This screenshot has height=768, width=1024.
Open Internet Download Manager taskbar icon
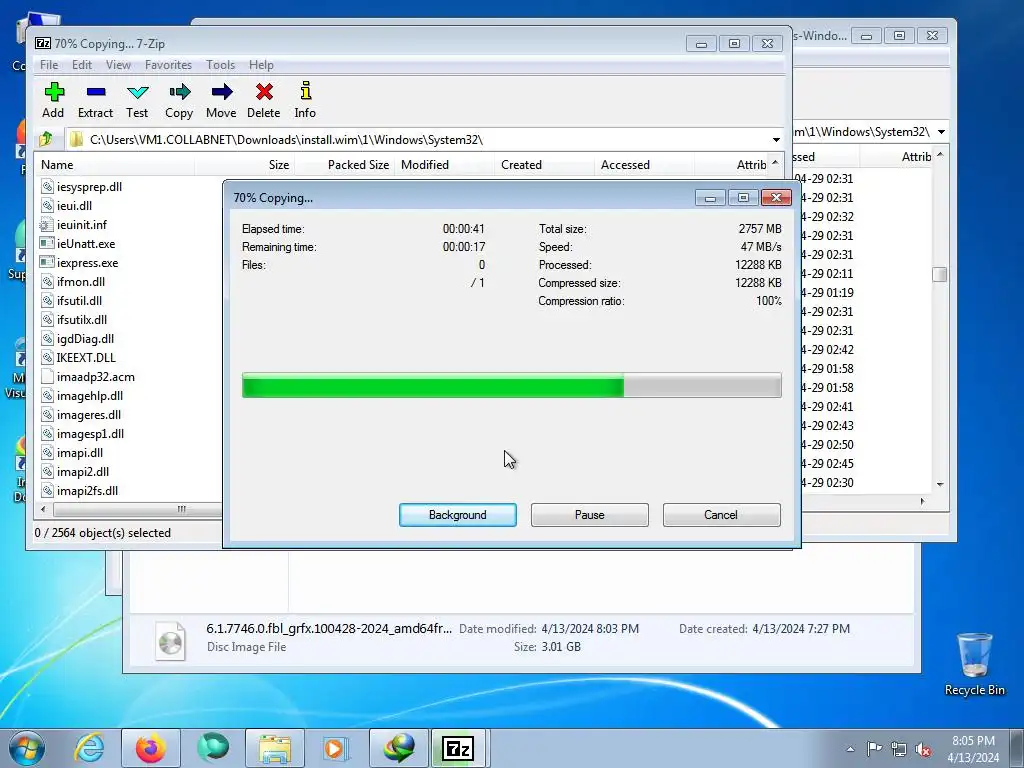[x=398, y=748]
